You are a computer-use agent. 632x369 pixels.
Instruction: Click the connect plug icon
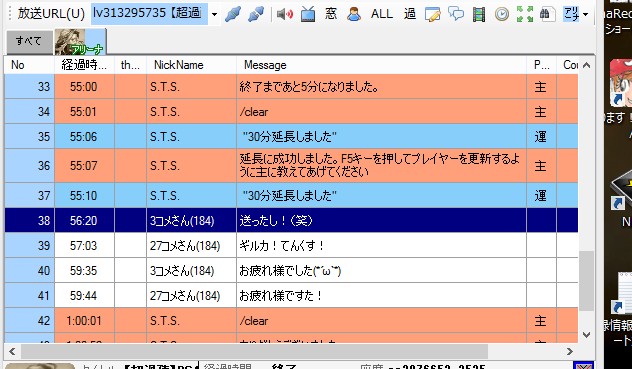(x=233, y=14)
